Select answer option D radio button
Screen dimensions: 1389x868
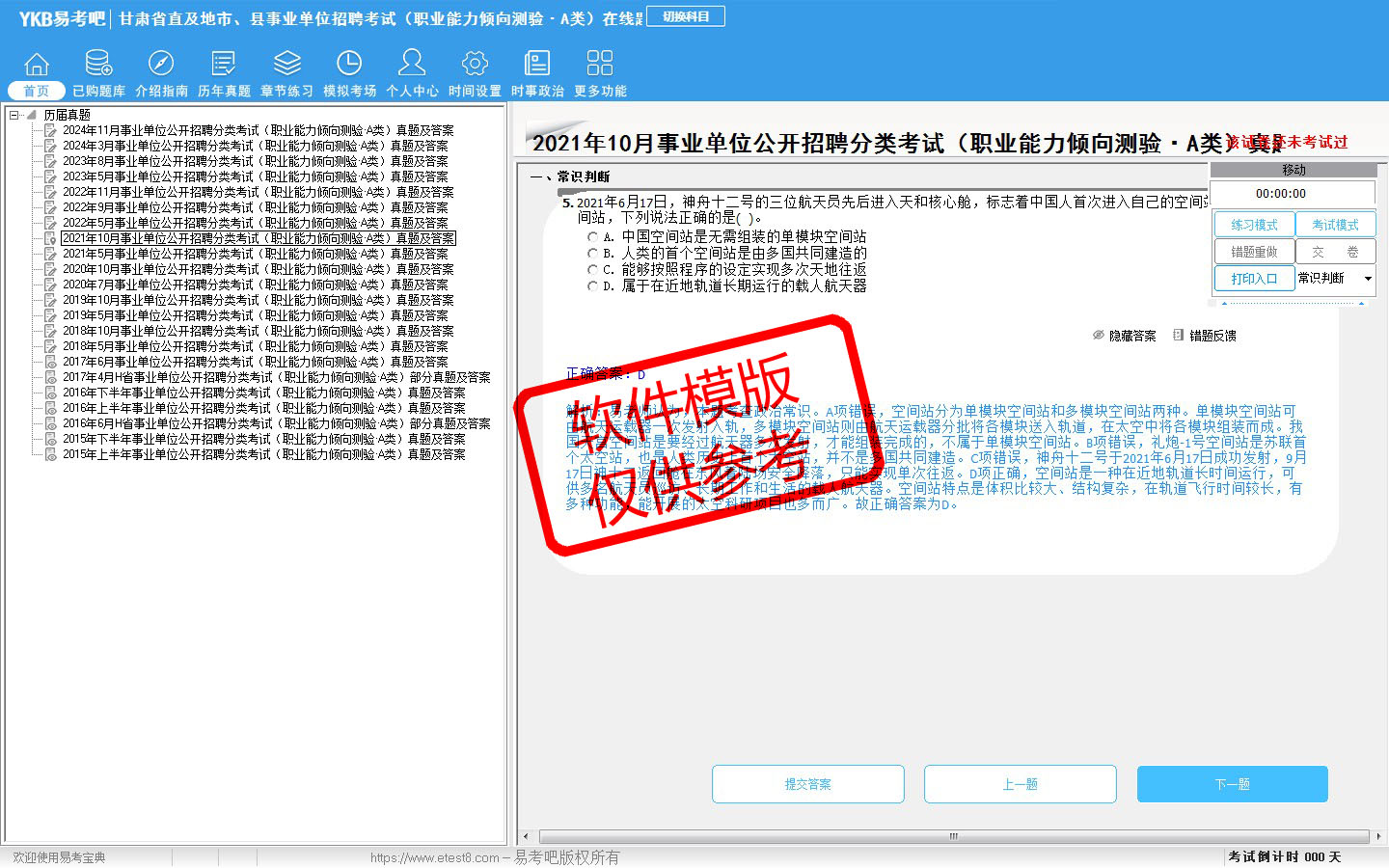593,286
